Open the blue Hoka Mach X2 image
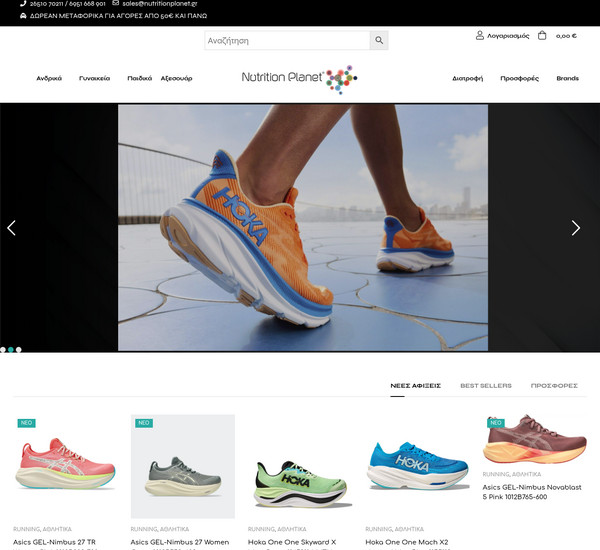The image size is (600, 550). coord(417,466)
